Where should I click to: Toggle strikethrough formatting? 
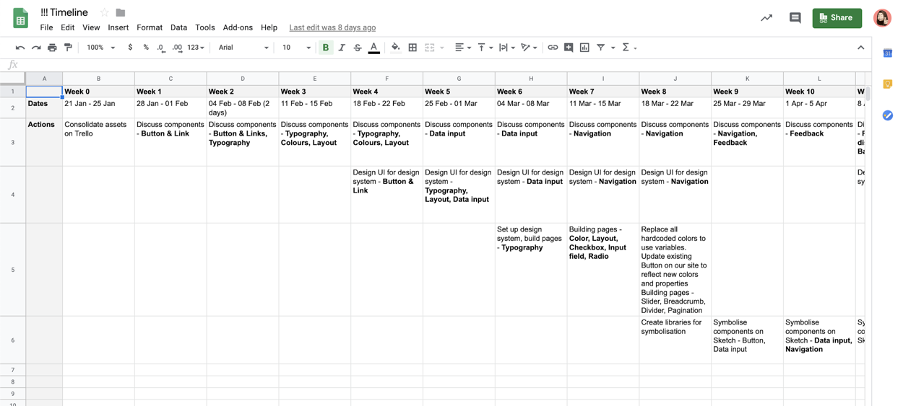click(357, 47)
